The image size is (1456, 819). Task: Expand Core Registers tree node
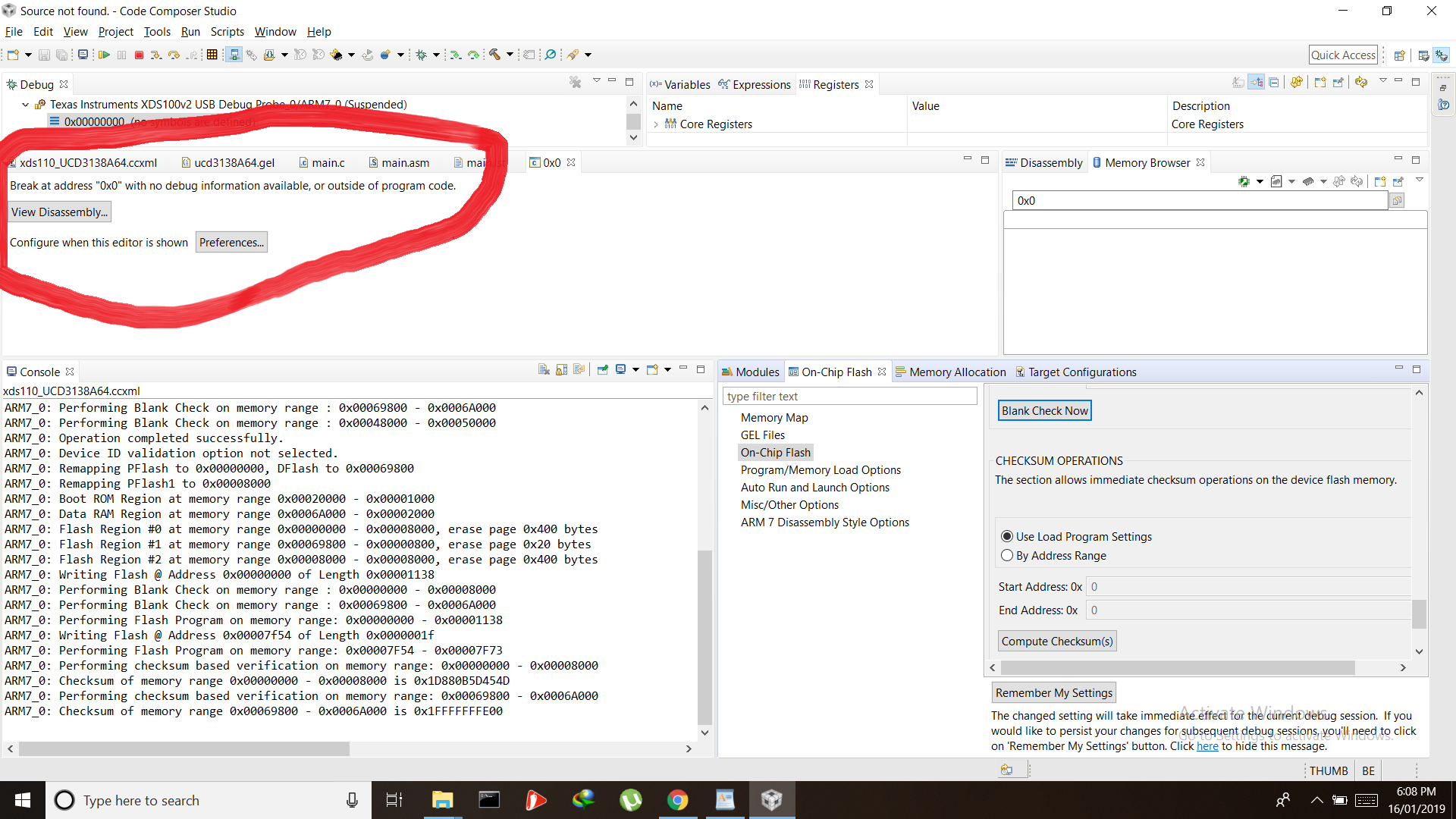click(656, 124)
